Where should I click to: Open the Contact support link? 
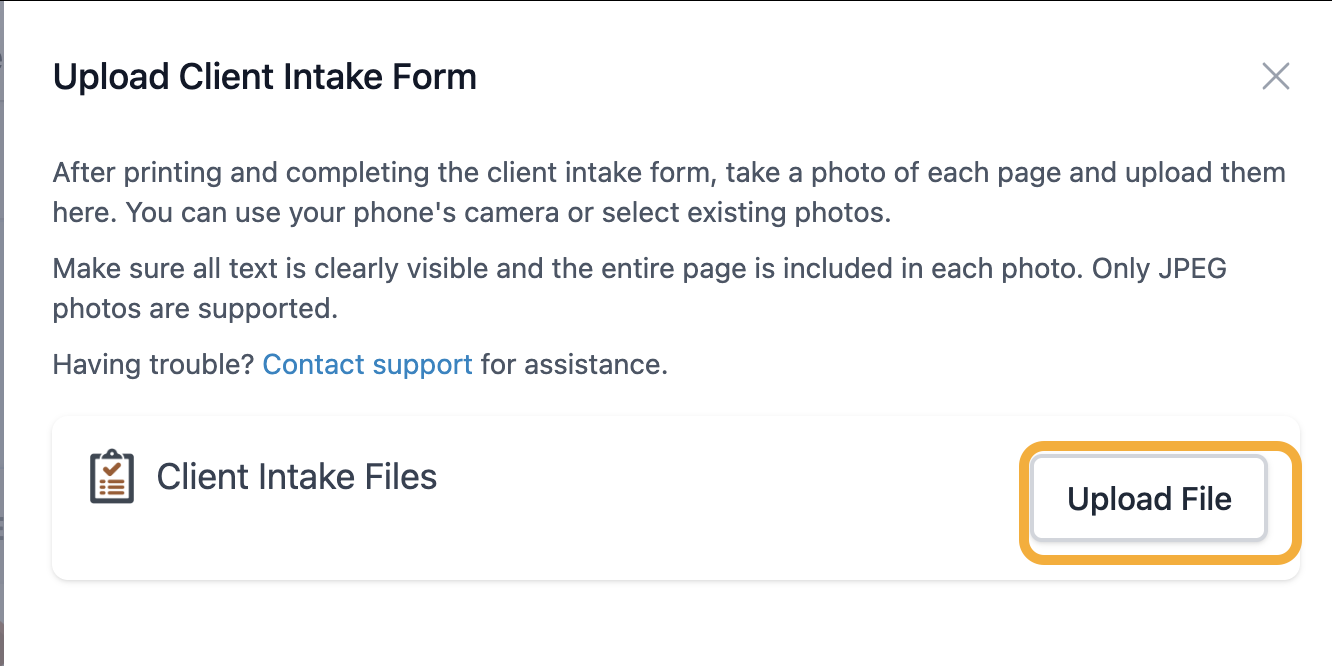367,364
